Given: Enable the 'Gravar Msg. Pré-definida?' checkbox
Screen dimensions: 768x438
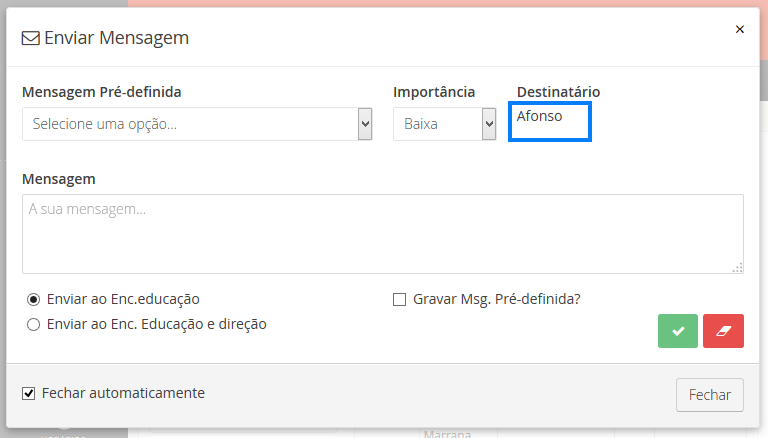Looking at the screenshot, I should coord(400,299).
